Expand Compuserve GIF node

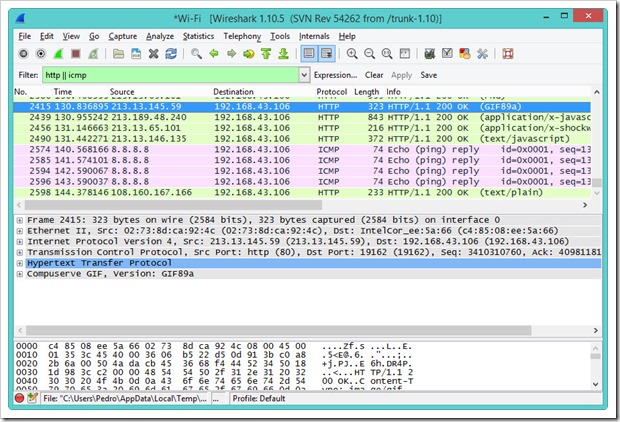click(x=19, y=274)
